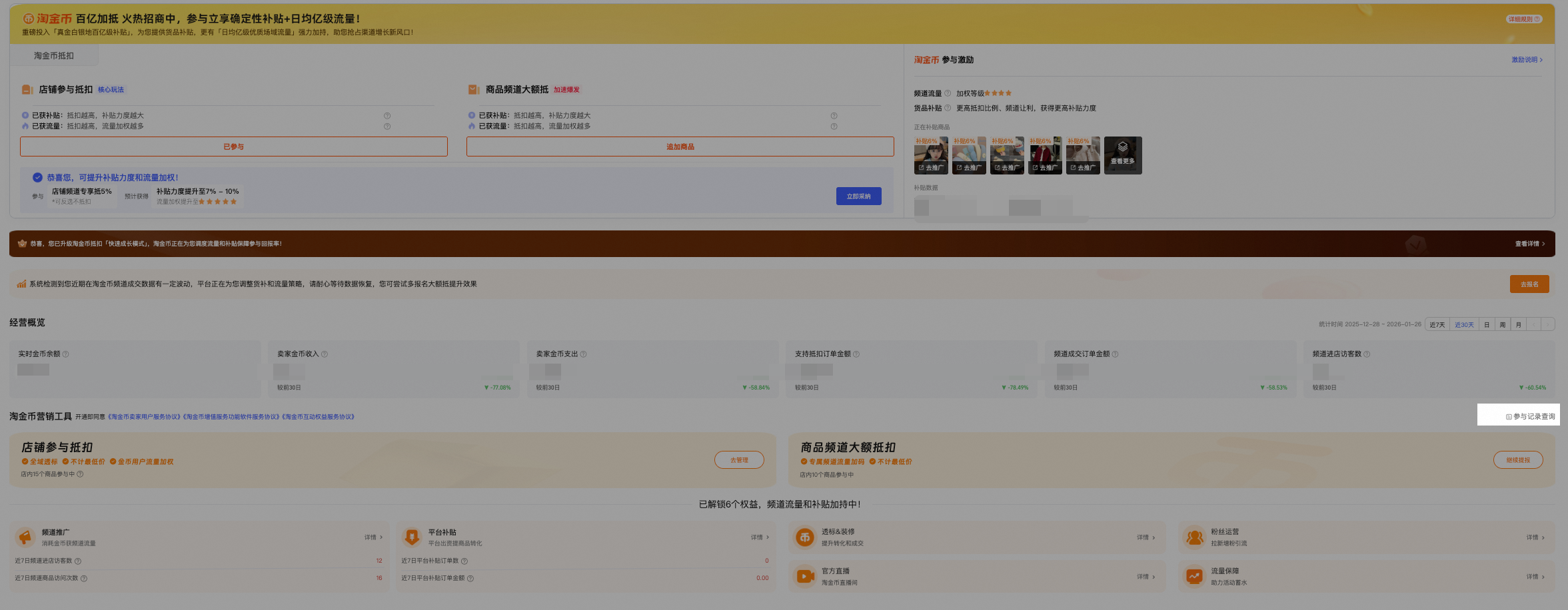The height and width of the screenshot is (610, 1568).
Task: Click help icon next to 近7日频道进店访客数
Action: [78, 561]
